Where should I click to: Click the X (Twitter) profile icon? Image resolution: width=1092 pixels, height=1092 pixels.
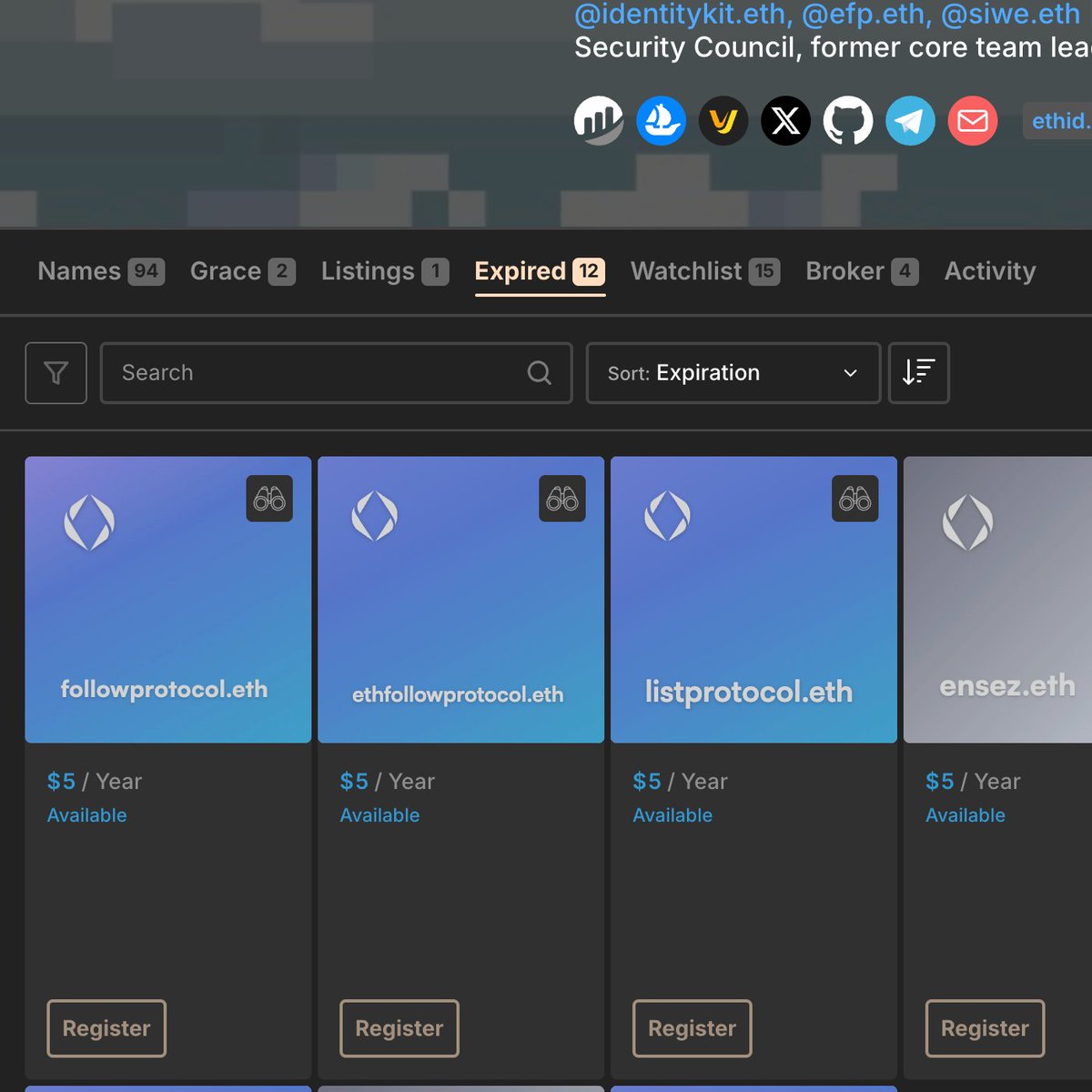click(x=785, y=120)
